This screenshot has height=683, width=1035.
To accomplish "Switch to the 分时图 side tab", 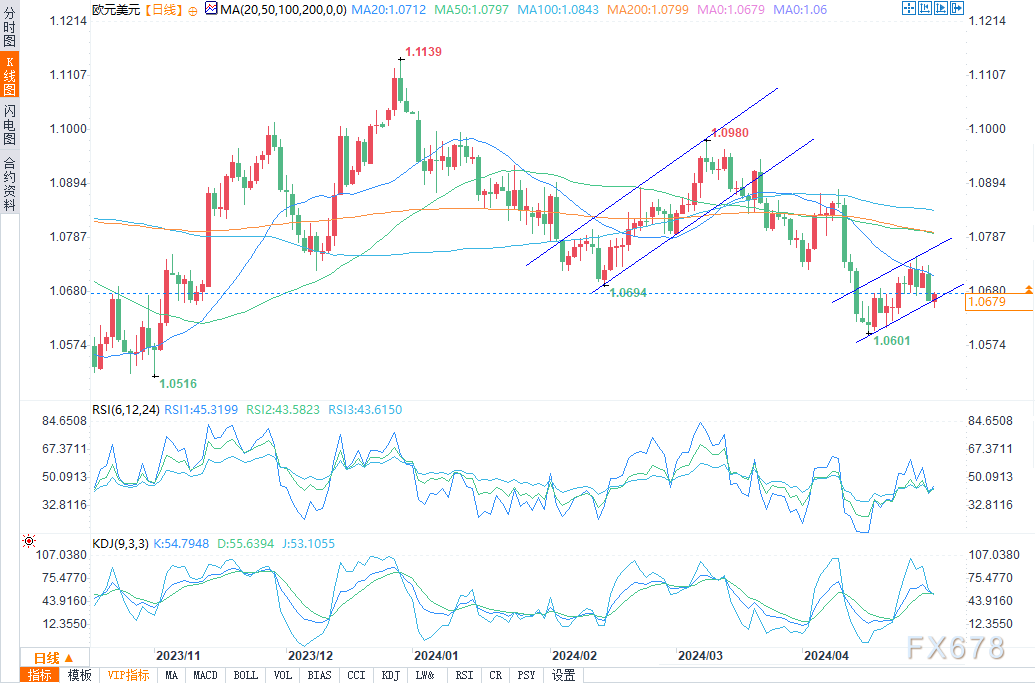I will pos(9,26).
